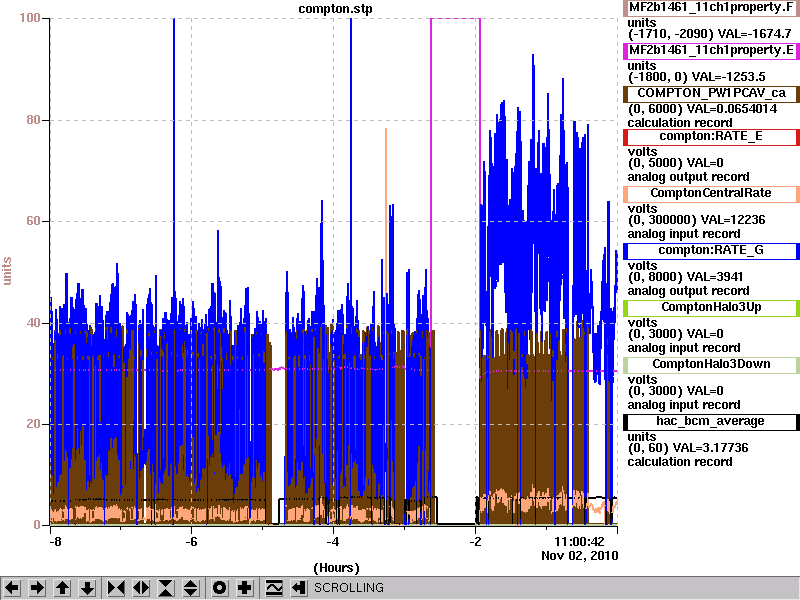The height and width of the screenshot is (600, 800).
Task: Click the x-axis tick label -8
Action: click(x=55, y=541)
